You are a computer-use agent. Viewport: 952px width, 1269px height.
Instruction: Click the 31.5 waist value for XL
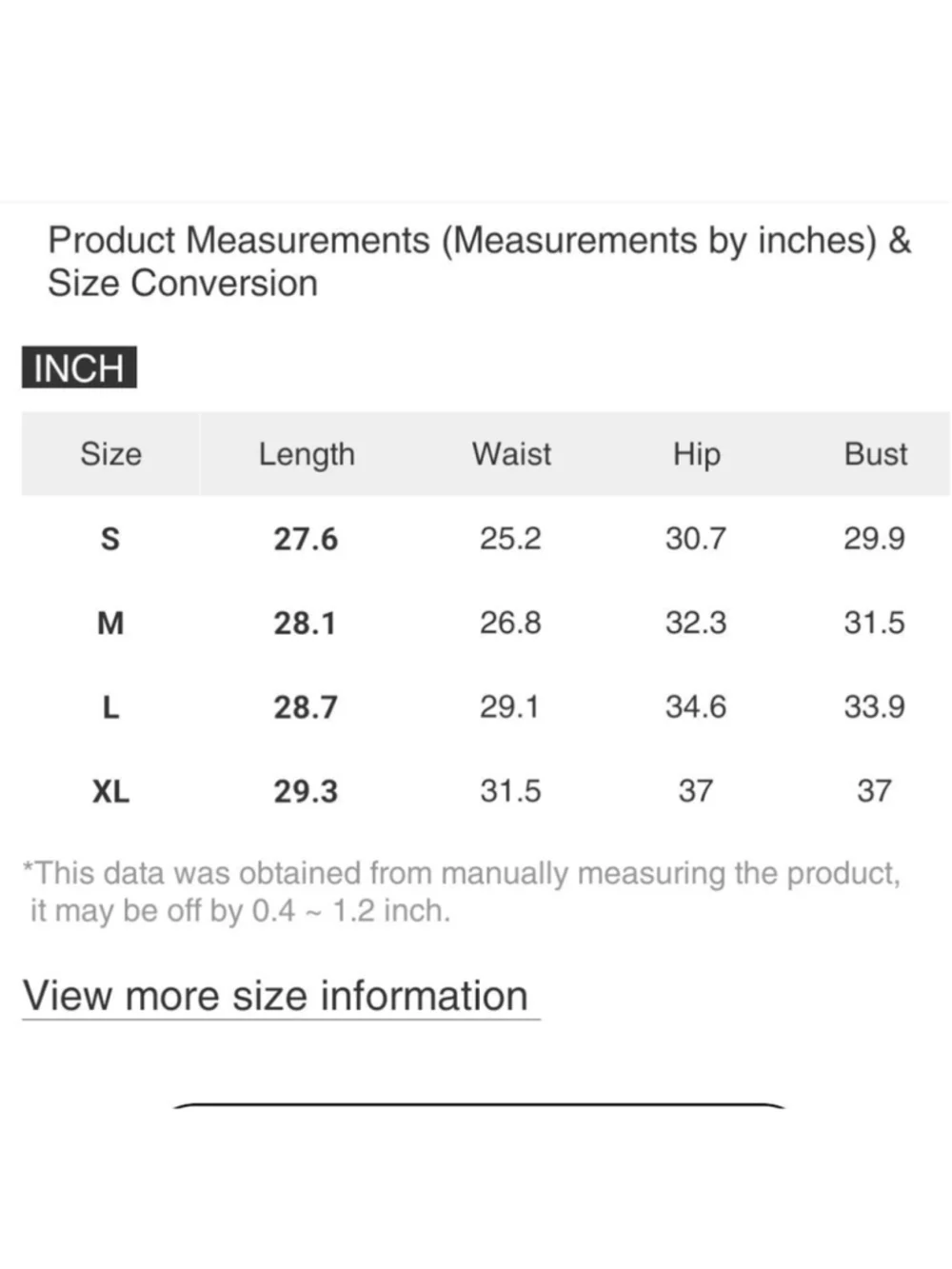[510, 790]
